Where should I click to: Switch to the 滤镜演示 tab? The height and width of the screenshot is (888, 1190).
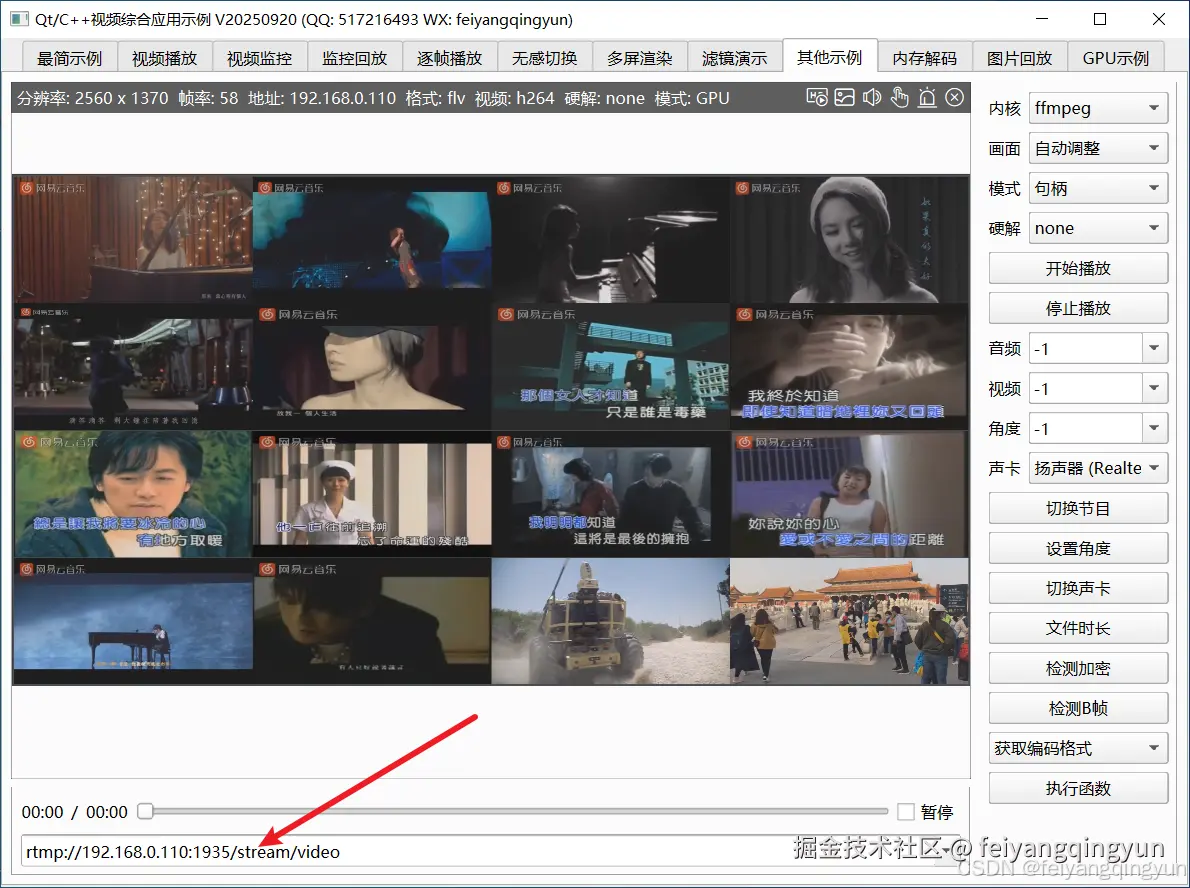pos(735,58)
